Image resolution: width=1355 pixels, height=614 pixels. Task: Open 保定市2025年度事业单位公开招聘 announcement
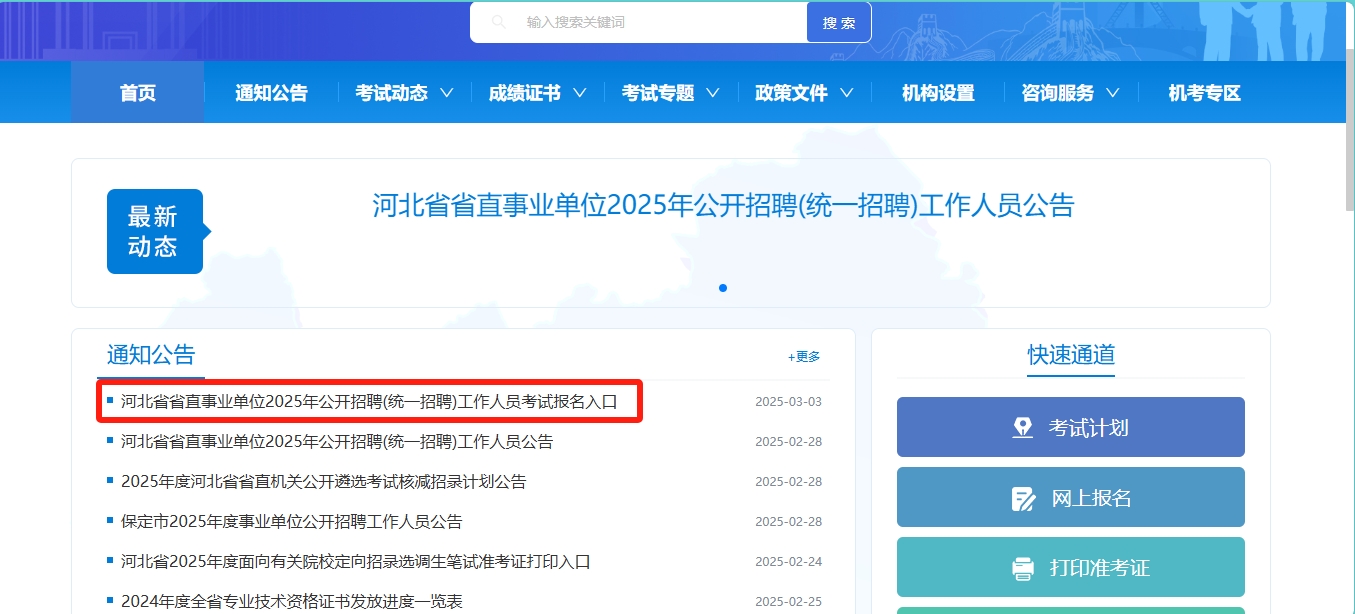coord(292,522)
